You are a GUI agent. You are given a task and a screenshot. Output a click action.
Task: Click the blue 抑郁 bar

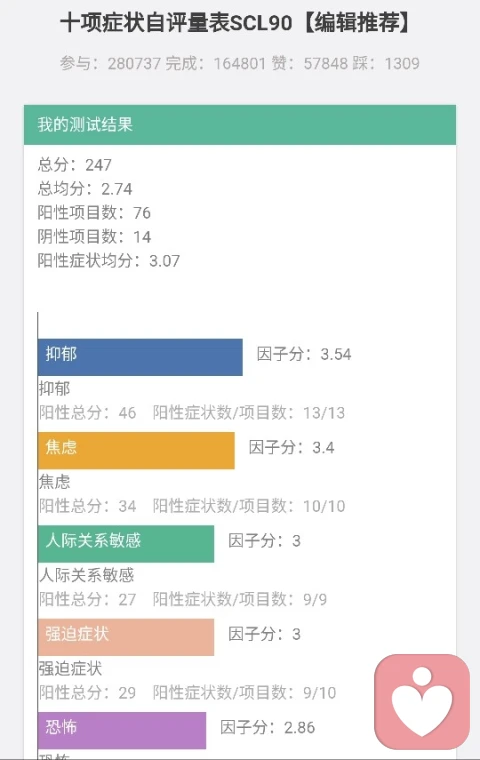point(140,357)
